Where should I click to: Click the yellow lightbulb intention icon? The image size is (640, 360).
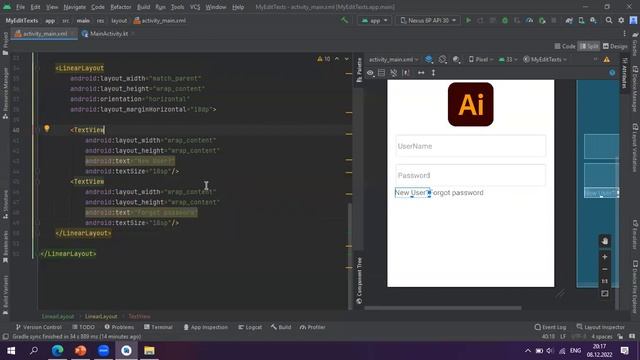(x=47, y=129)
